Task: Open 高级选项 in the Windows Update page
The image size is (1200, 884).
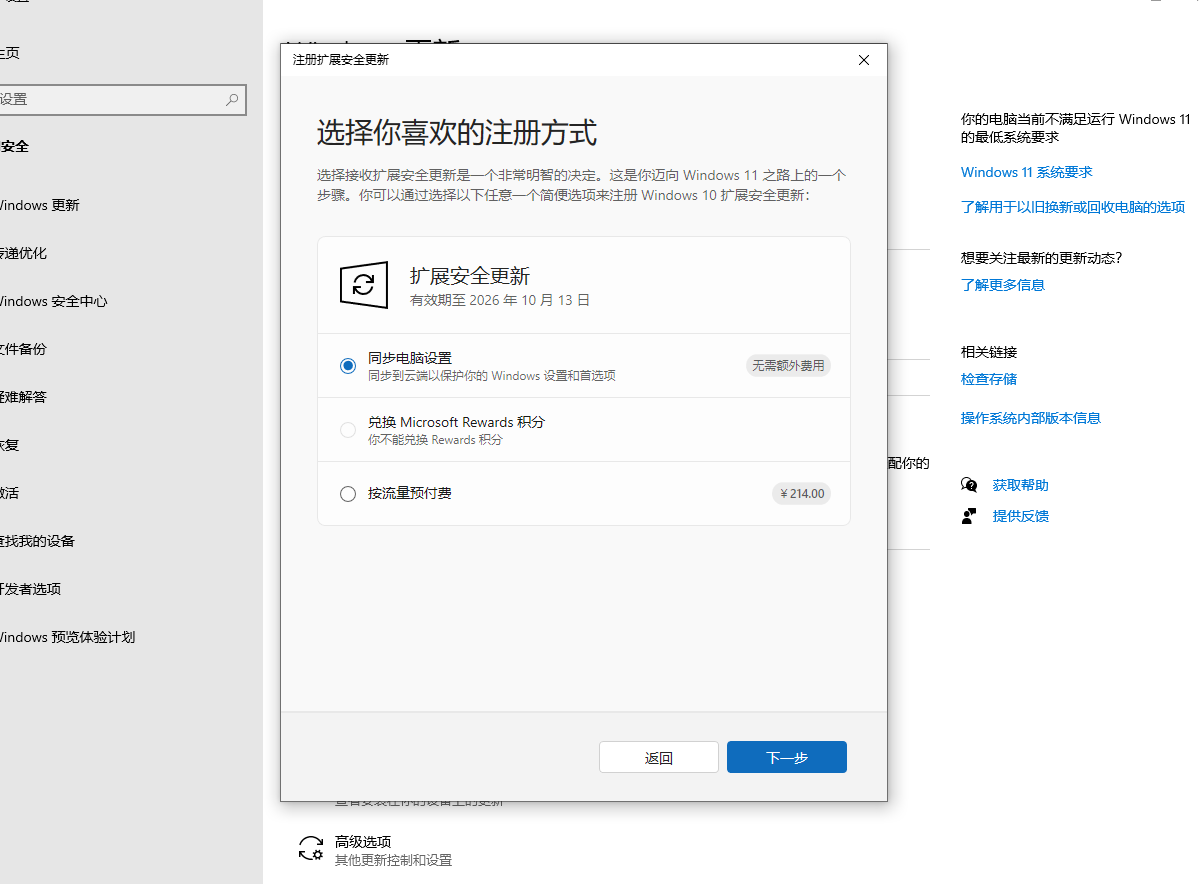Action: pyautogui.click(x=363, y=842)
